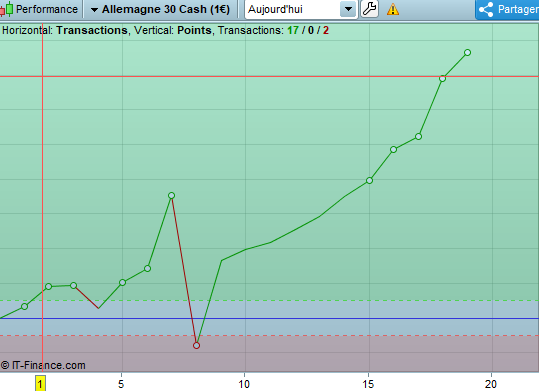Image resolution: width=539 pixels, height=391 pixels.
Task: Click the x-axis label 10
Action: (x=244, y=384)
